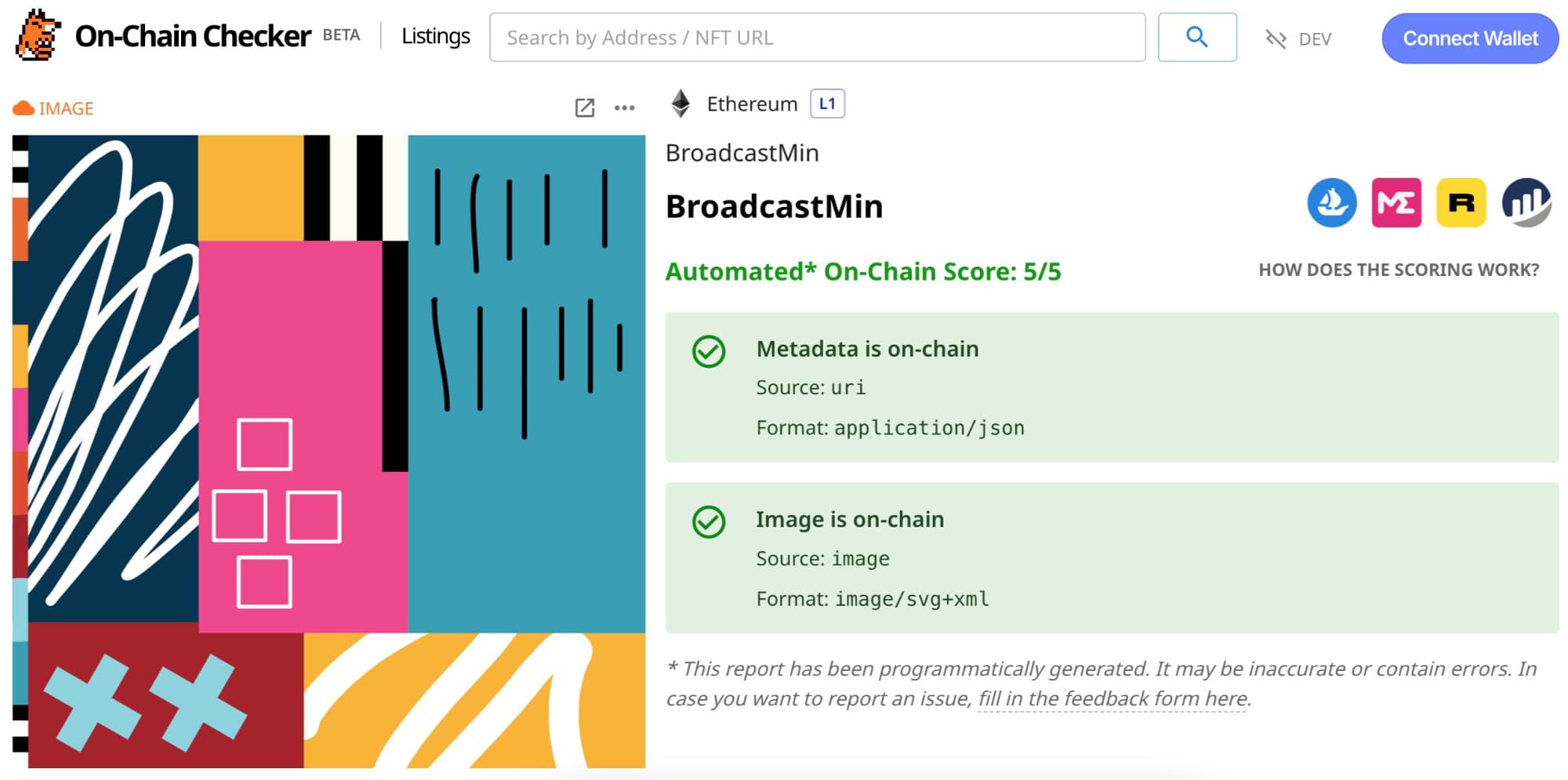
Task: Click How Does The Scoring Work
Action: pos(1399,270)
